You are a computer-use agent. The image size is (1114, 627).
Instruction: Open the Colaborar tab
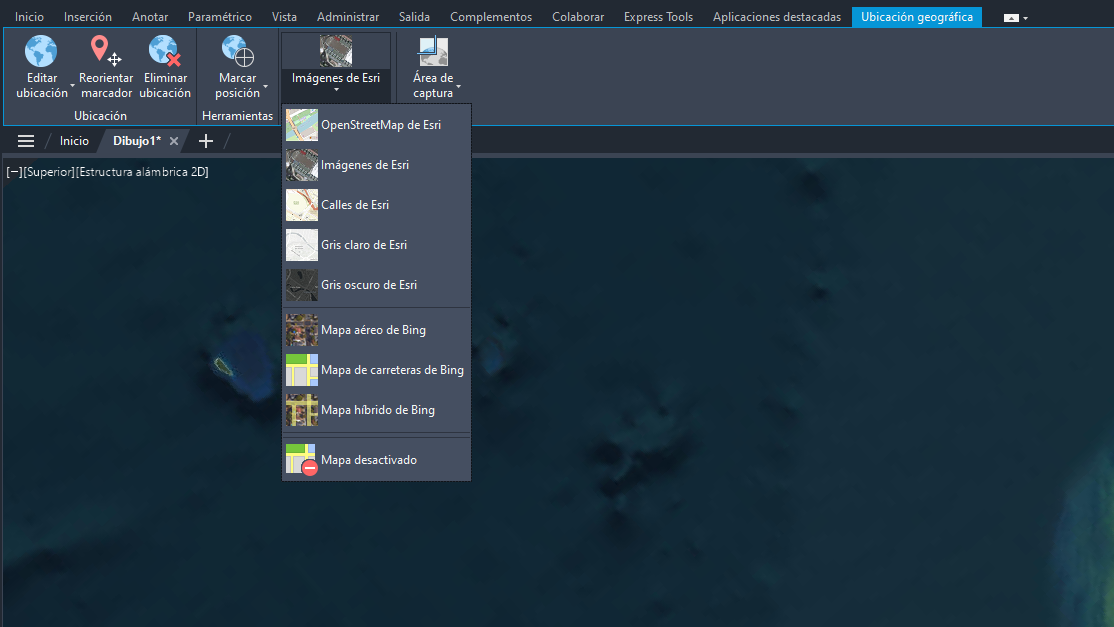(578, 16)
